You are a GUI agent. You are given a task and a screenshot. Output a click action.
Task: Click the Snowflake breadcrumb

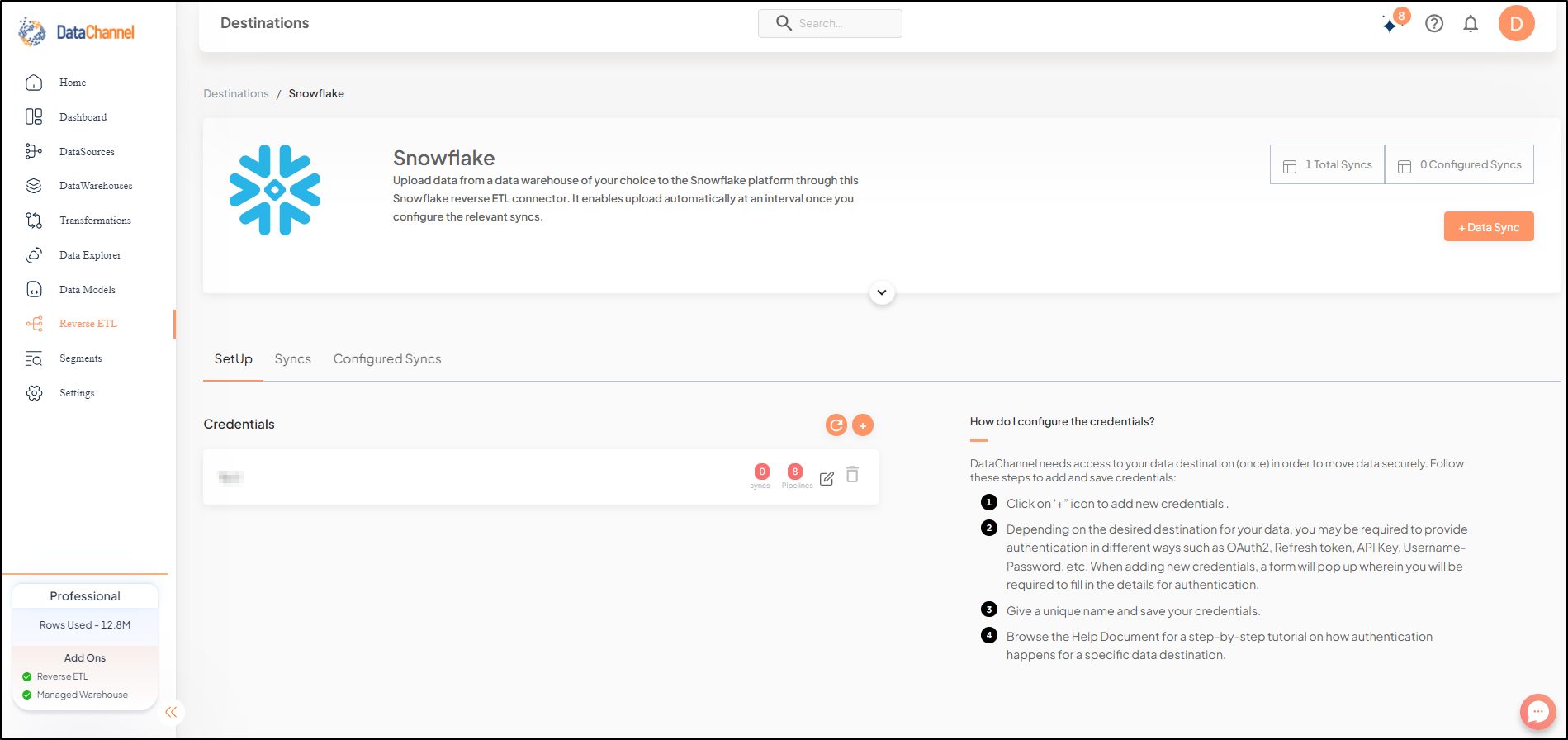point(316,93)
